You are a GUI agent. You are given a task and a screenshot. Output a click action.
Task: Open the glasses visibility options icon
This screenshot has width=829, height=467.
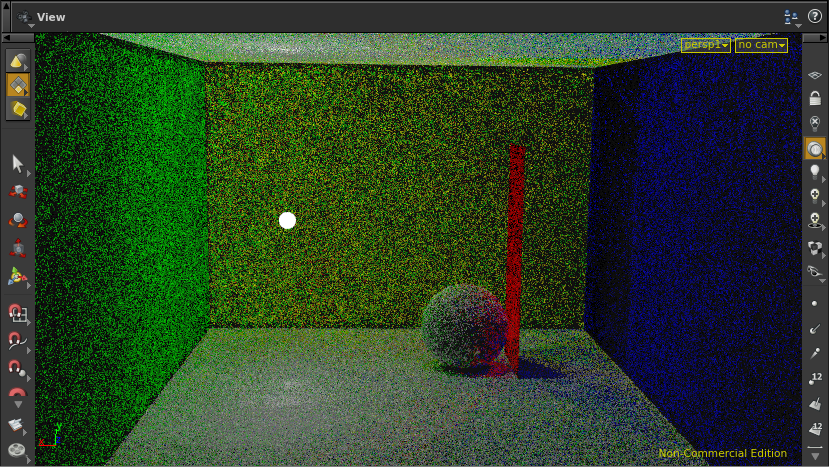coord(815,272)
